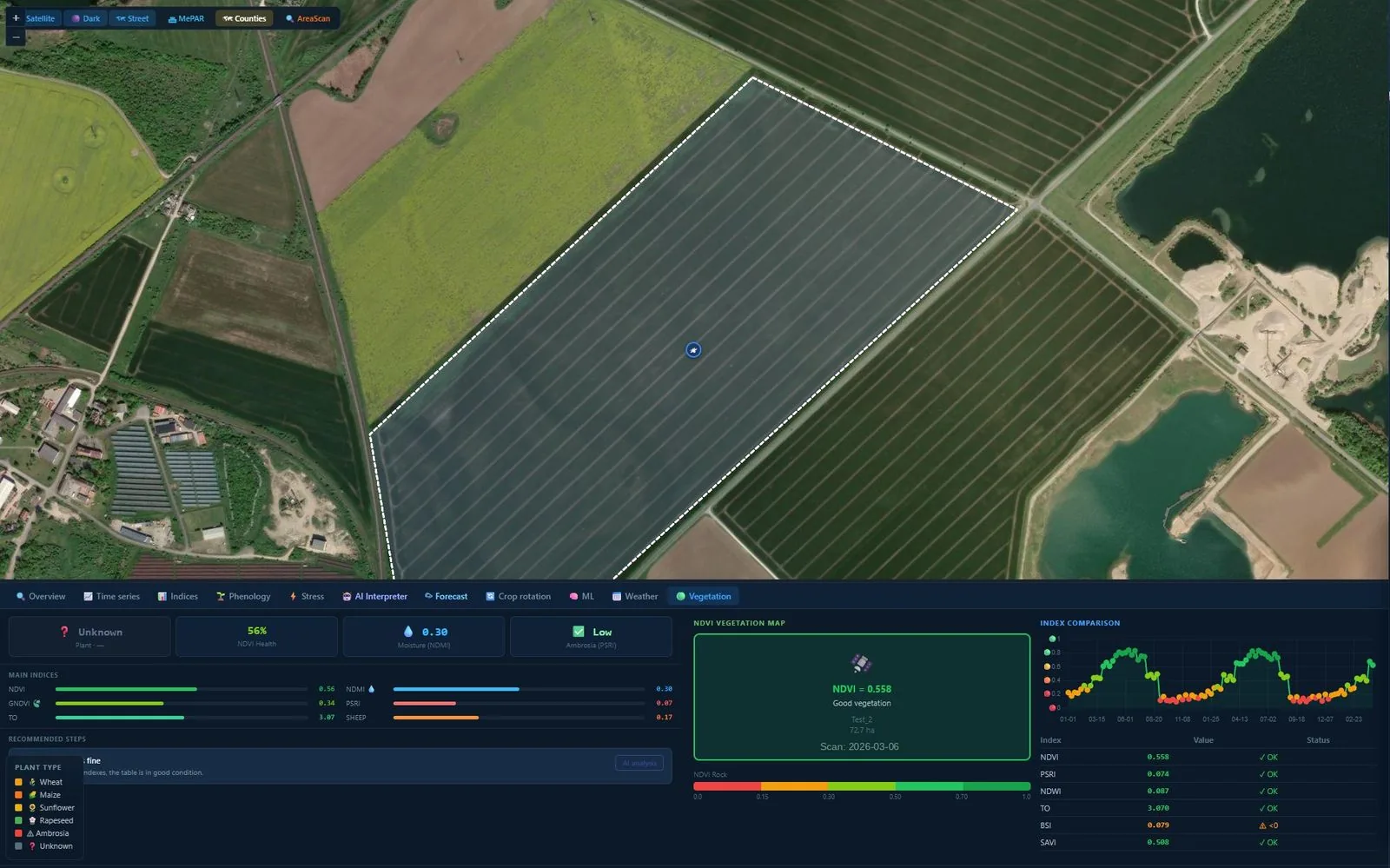Open the Indices tab
Viewport: 1390px width, 868px height.
(177, 596)
